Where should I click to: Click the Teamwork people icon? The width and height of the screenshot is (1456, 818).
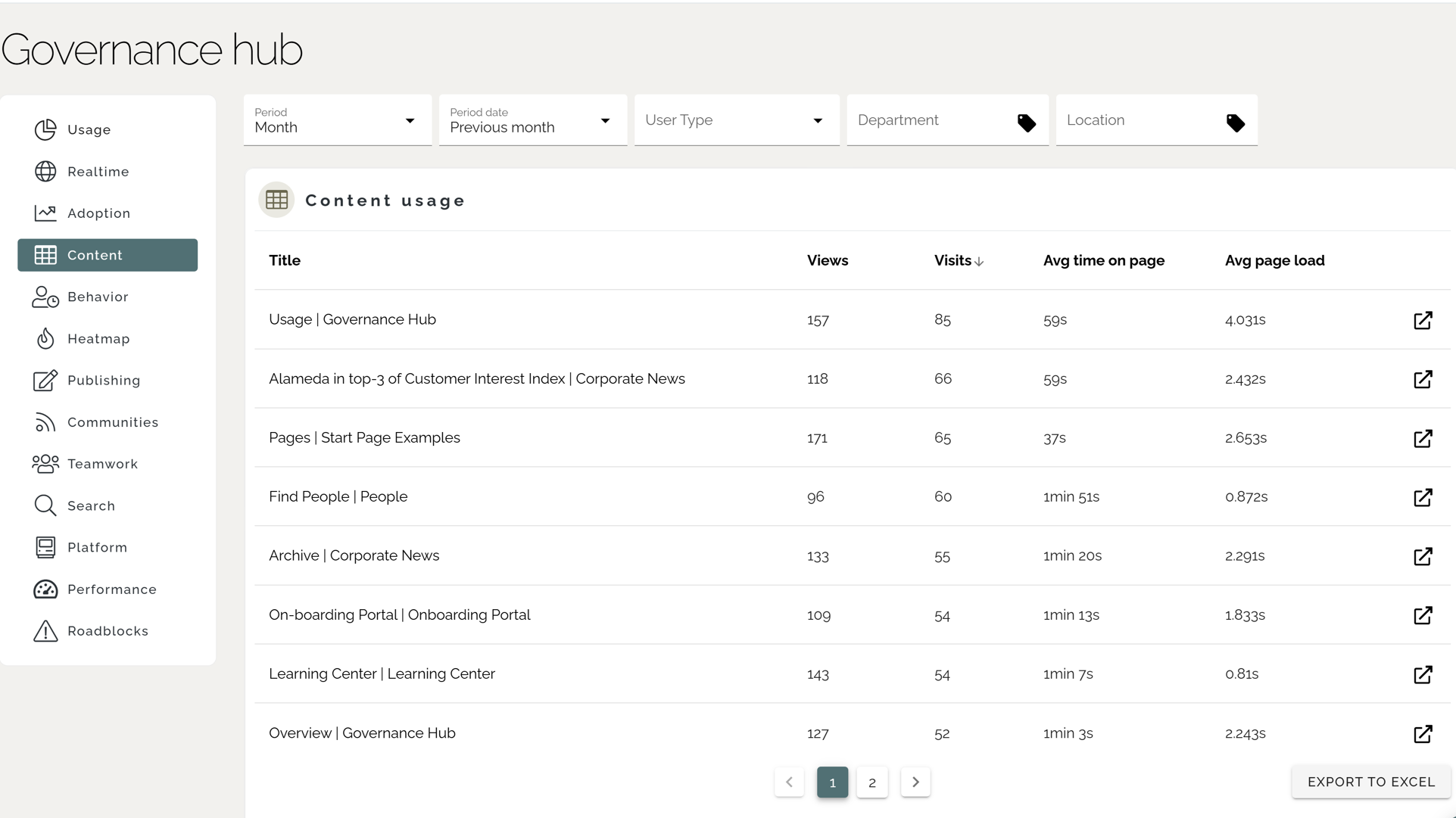45,464
